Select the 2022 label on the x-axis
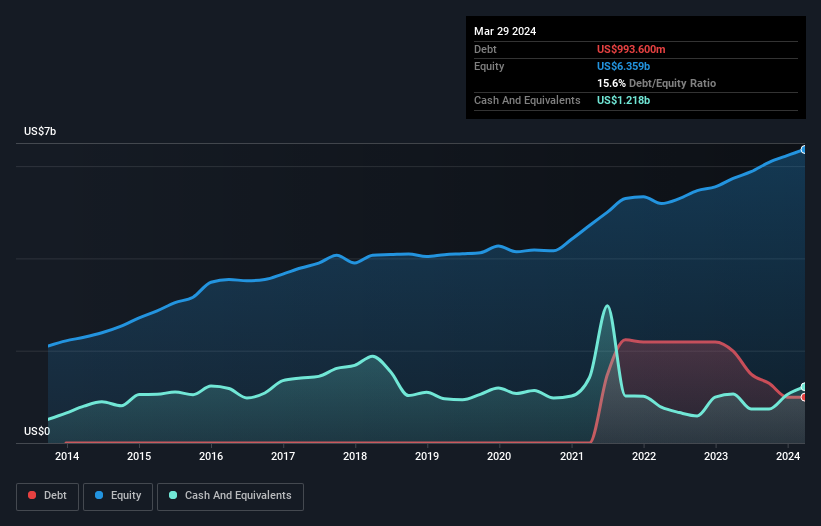 click(644, 456)
